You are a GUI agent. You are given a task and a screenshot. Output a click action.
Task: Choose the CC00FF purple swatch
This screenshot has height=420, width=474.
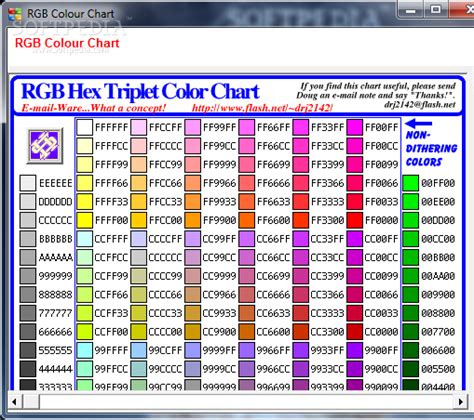[x=355, y=239]
